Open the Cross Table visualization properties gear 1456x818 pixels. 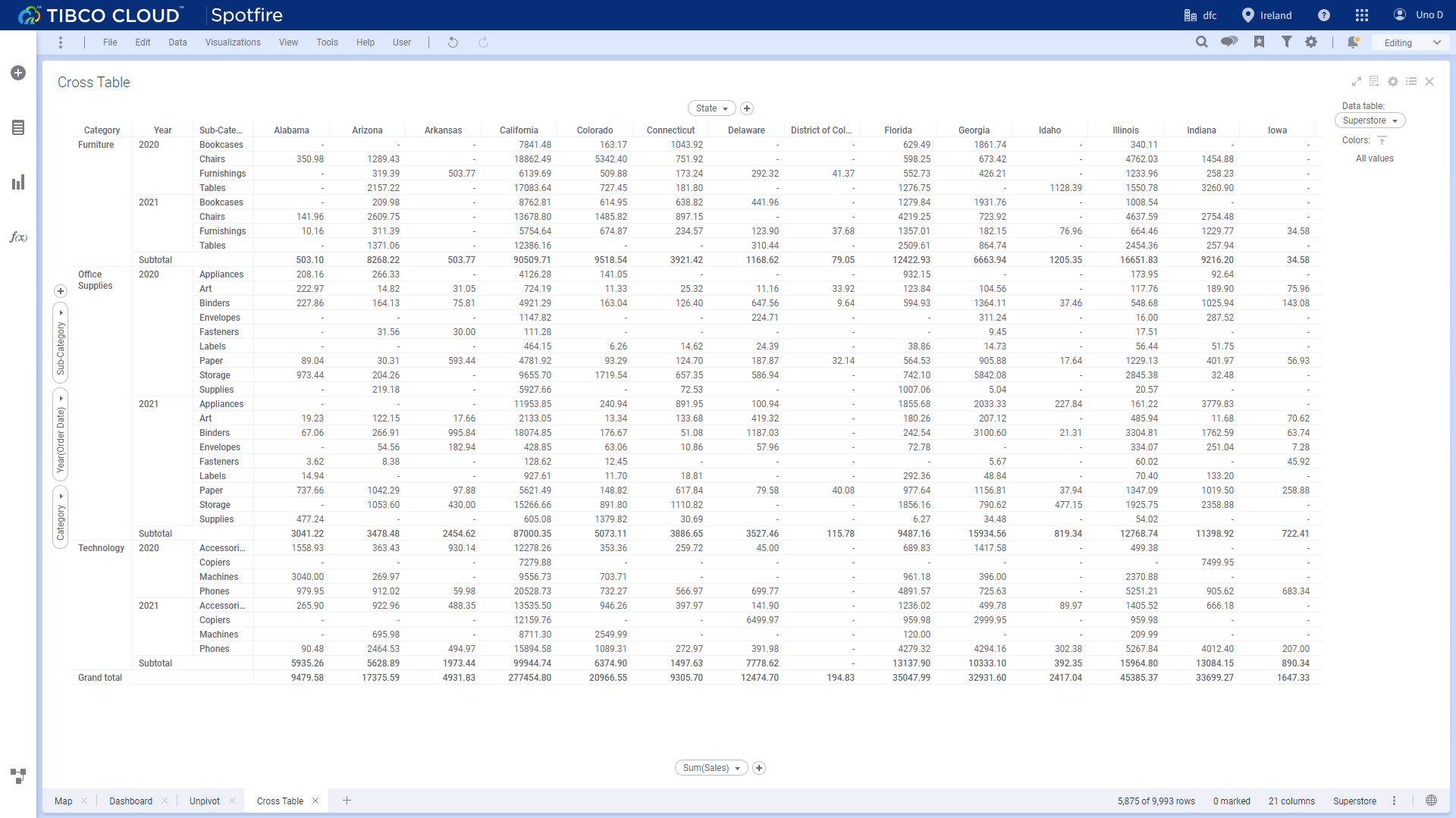tap(1393, 81)
